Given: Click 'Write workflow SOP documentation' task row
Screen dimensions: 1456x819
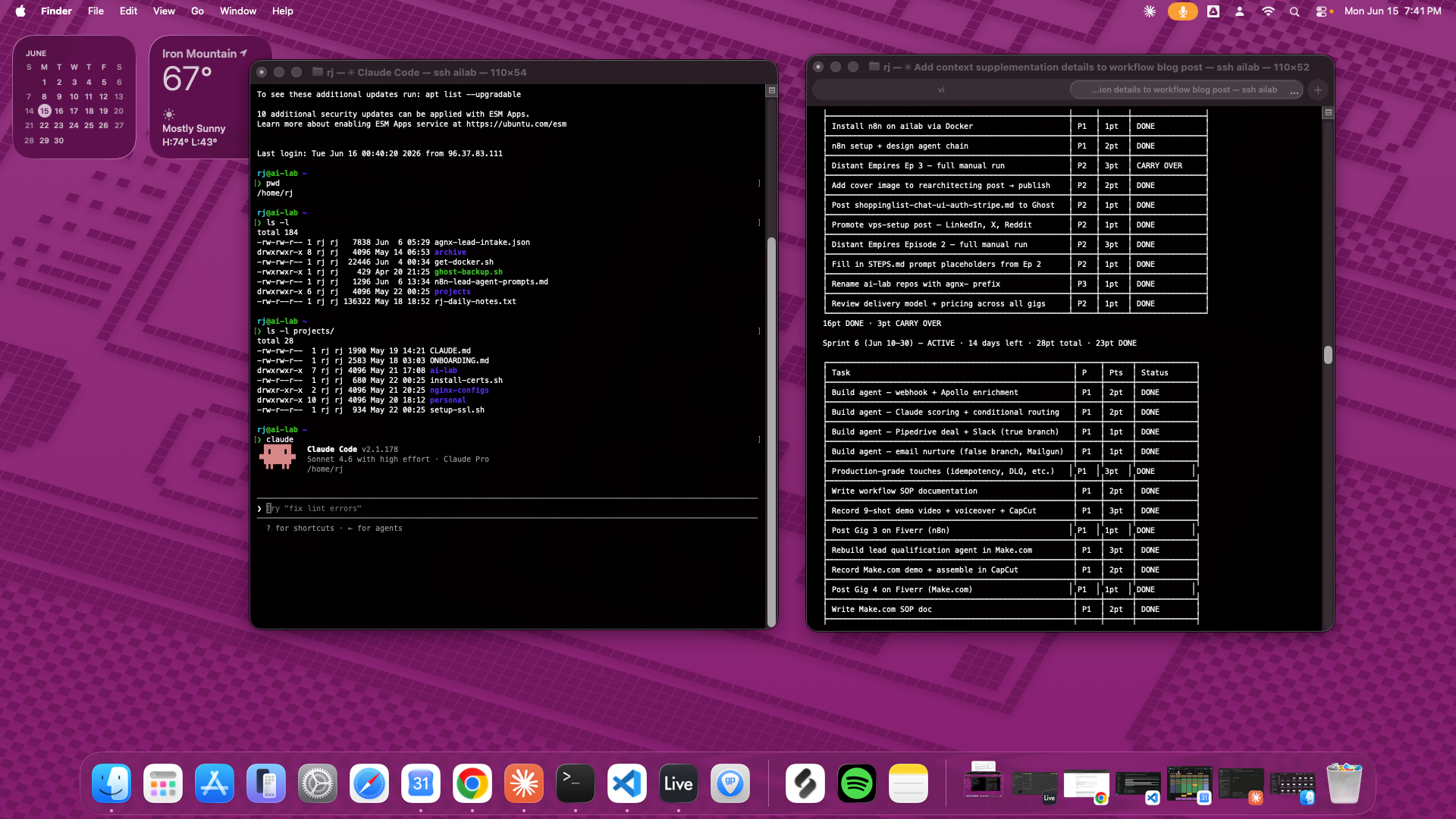Looking at the screenshot, I should 1011,491.
